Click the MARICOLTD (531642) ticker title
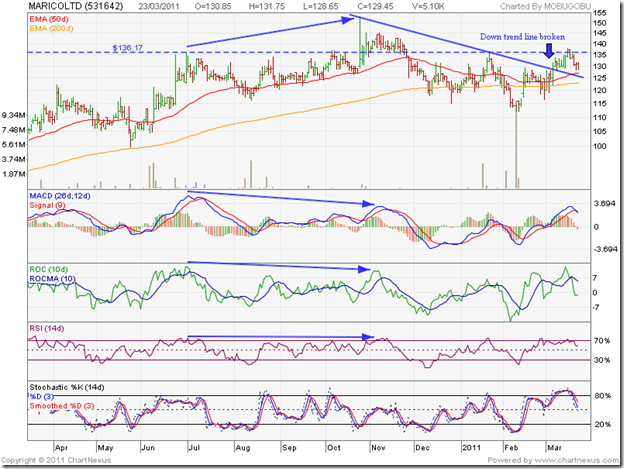This screenshot has width=624, height=469. (x=76, y=6)
